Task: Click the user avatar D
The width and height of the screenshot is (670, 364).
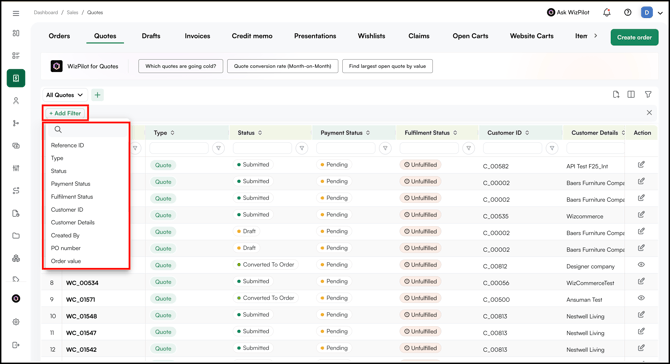Action: click(646, 12)
